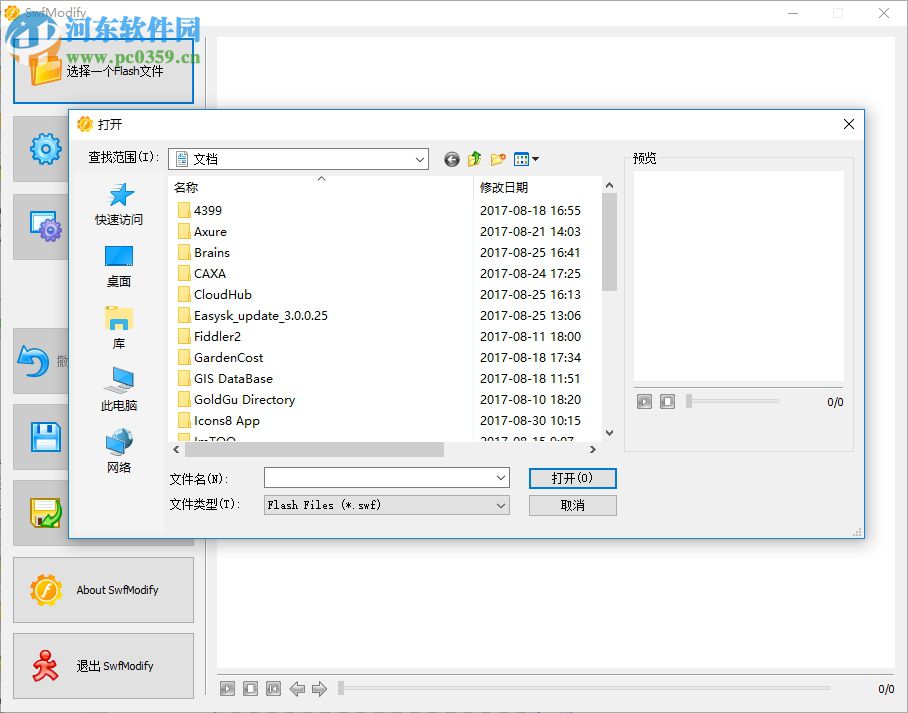
Task: Go up one folder level in the dialog
Action: coord(476,158)
